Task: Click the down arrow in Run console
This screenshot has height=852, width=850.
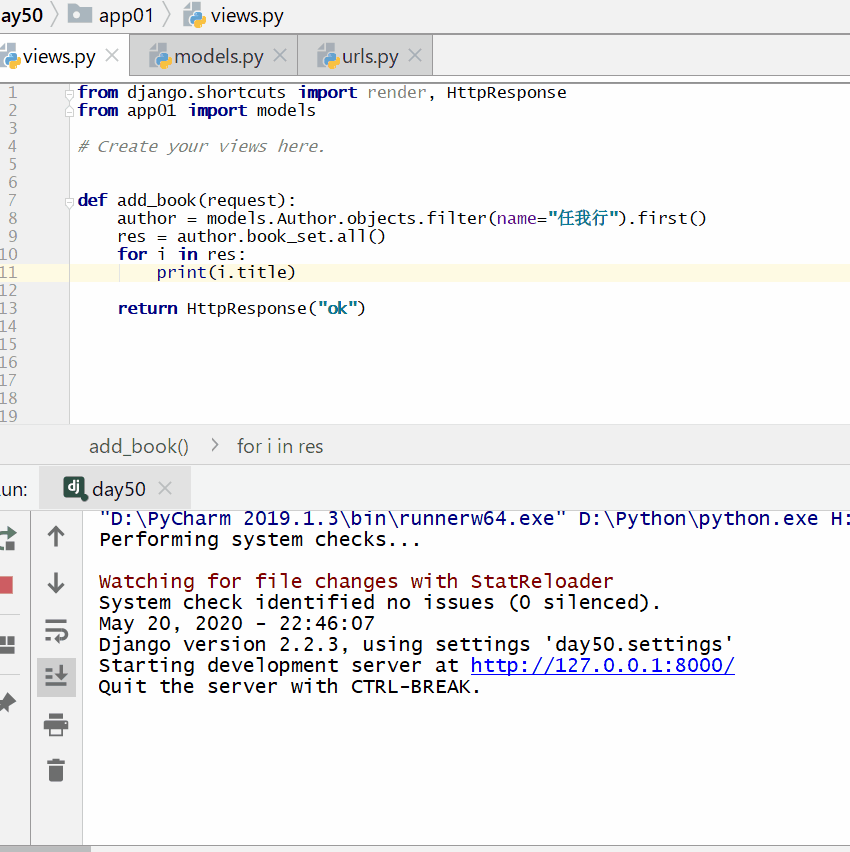Action: point(56,583)
